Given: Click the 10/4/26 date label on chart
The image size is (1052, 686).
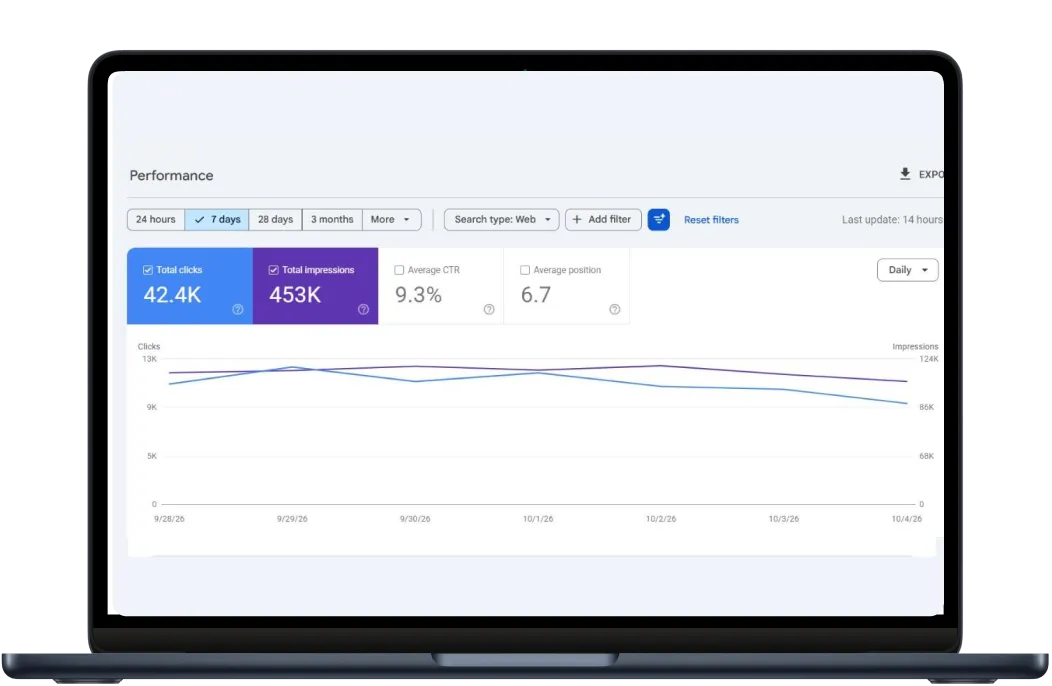Looking at the screenshot, I should pos(906,519).
